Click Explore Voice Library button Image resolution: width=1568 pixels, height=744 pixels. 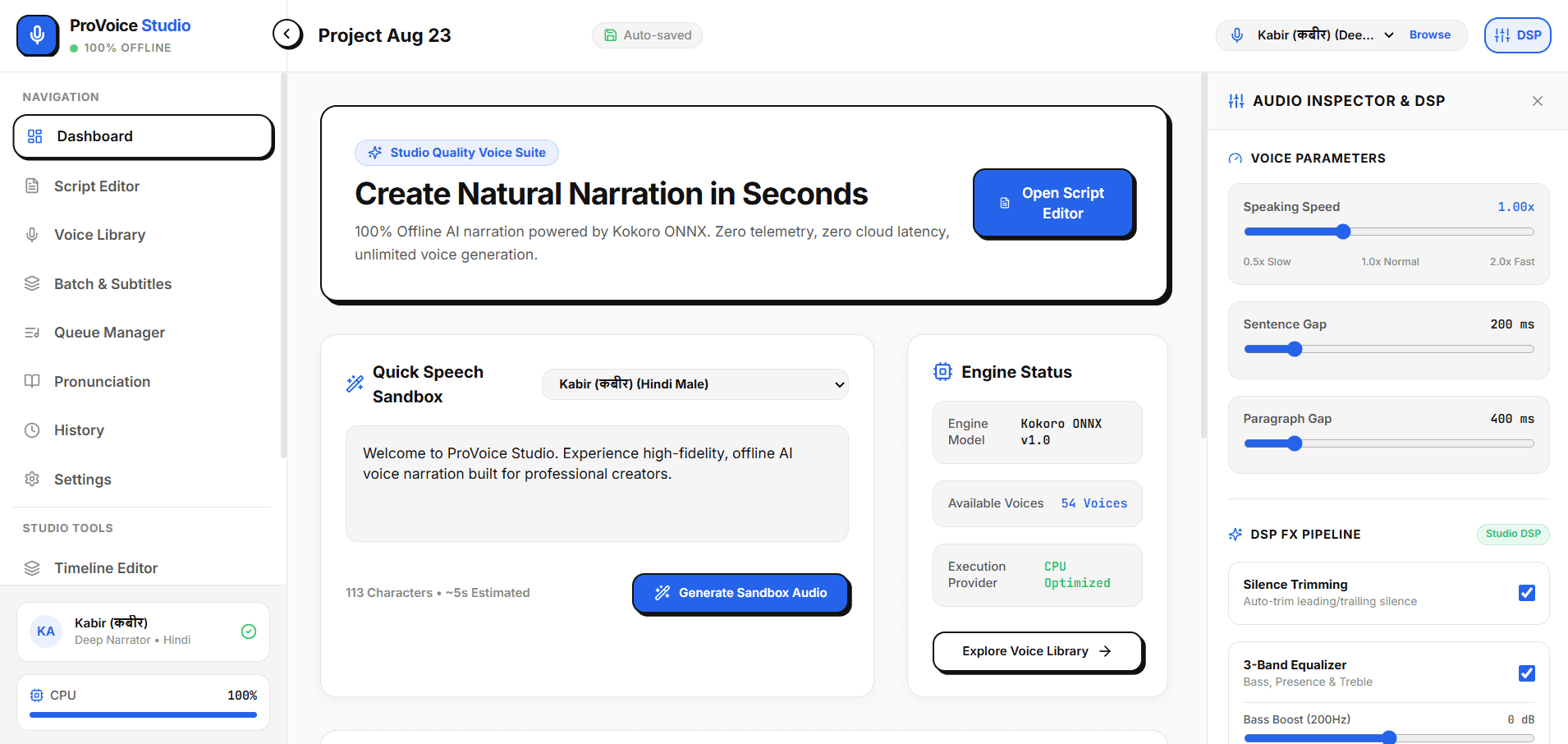(1038, 651)
